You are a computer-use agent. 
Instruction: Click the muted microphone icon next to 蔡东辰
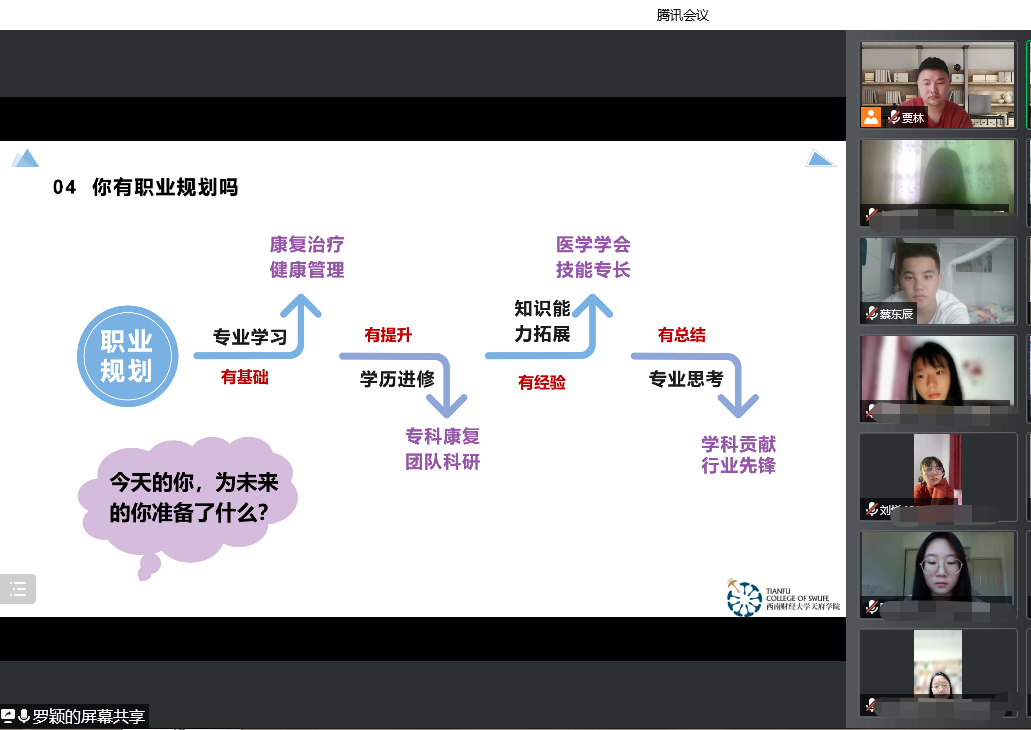[871, 313]
